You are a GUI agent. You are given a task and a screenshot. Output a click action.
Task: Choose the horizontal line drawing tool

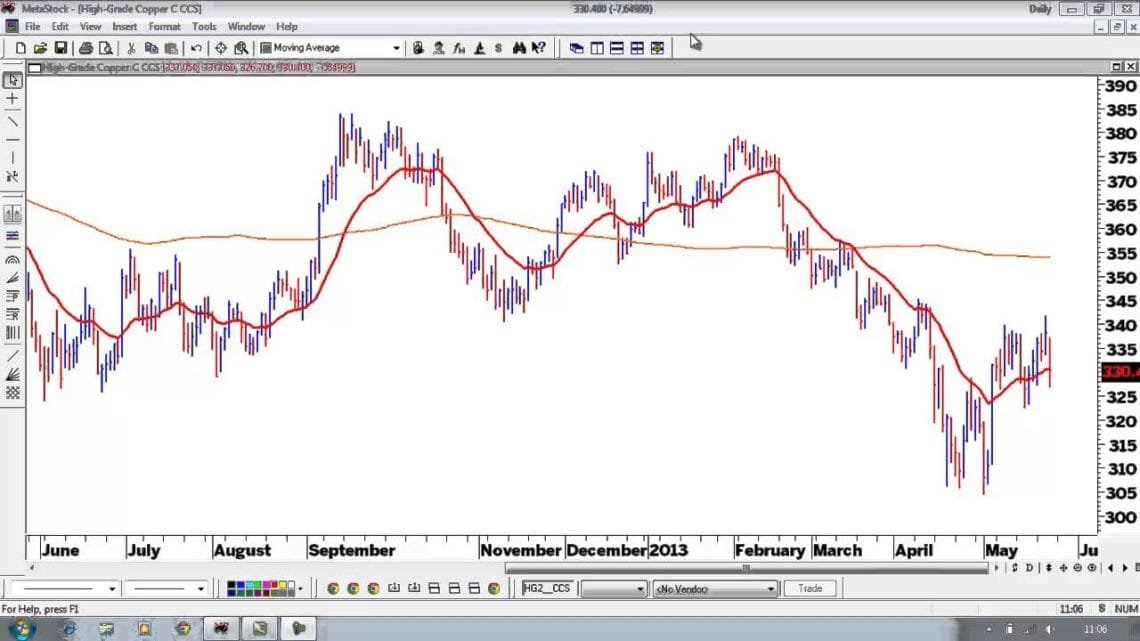coord(12,139)
